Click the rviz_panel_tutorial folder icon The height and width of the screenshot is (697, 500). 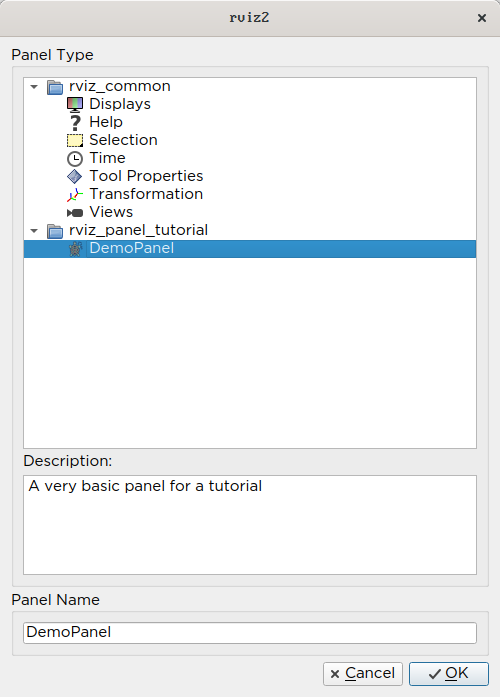(x=55, y=231)
